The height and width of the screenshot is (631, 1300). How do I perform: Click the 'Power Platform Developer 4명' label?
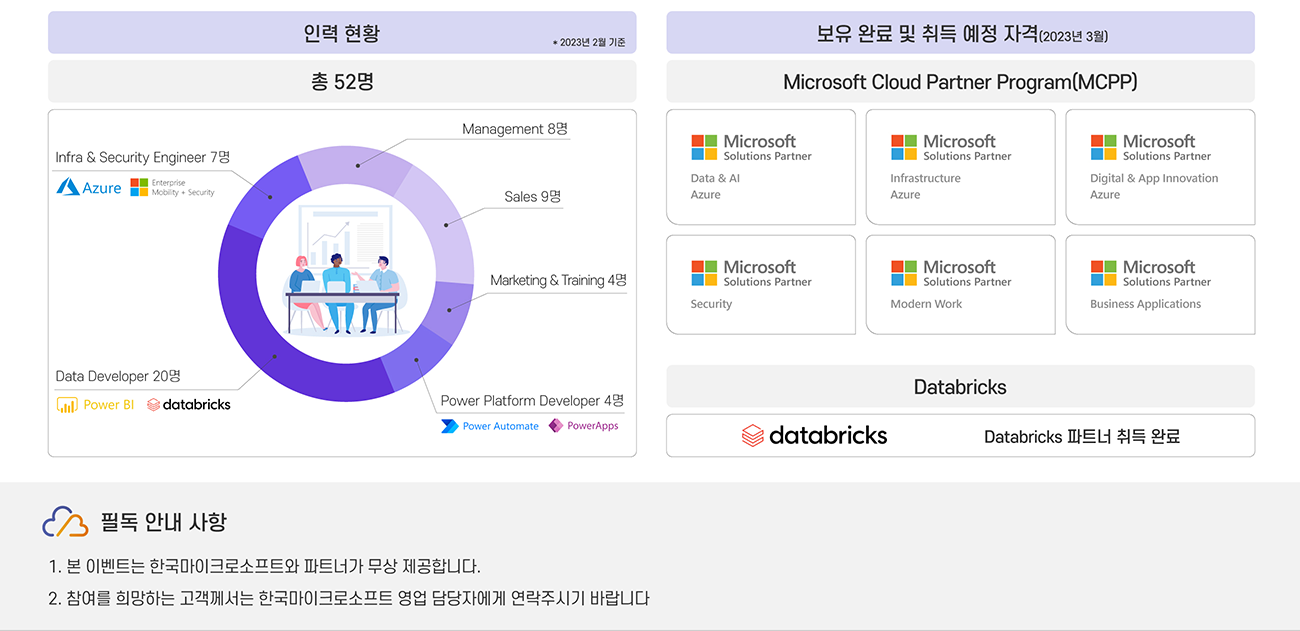coord(532,401)
